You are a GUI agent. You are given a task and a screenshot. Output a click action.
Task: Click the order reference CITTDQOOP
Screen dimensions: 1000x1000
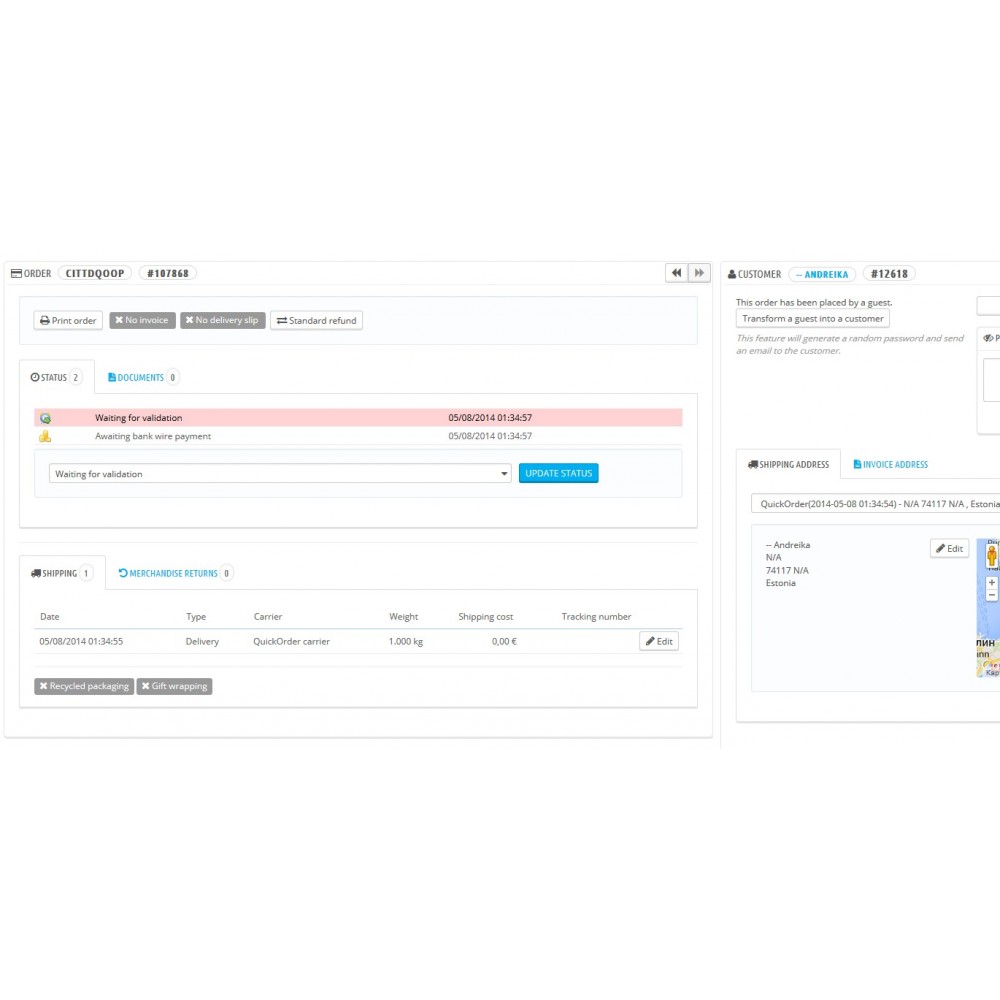(x=95, y=274)
